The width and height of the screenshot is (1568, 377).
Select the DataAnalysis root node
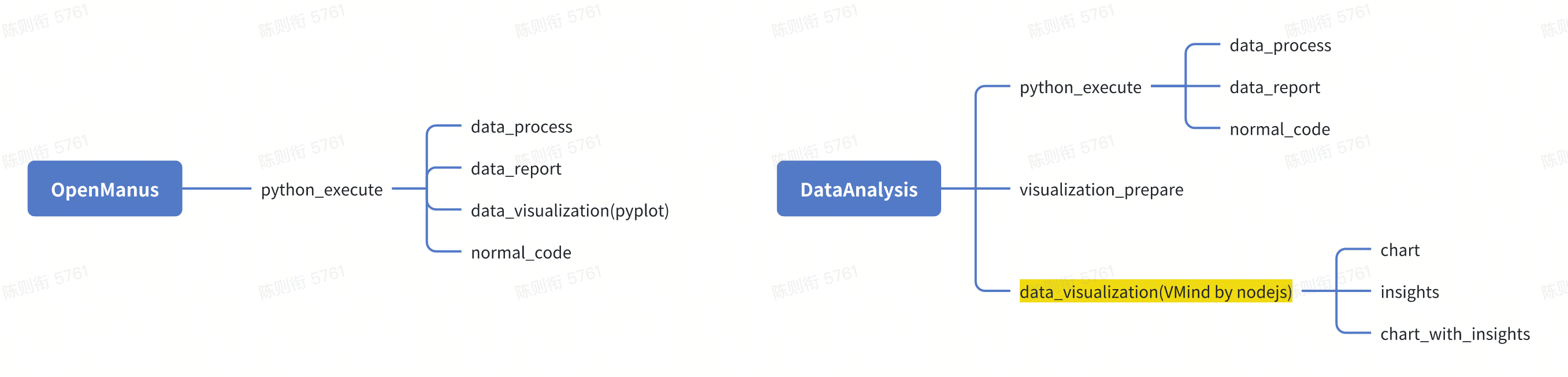859,189
